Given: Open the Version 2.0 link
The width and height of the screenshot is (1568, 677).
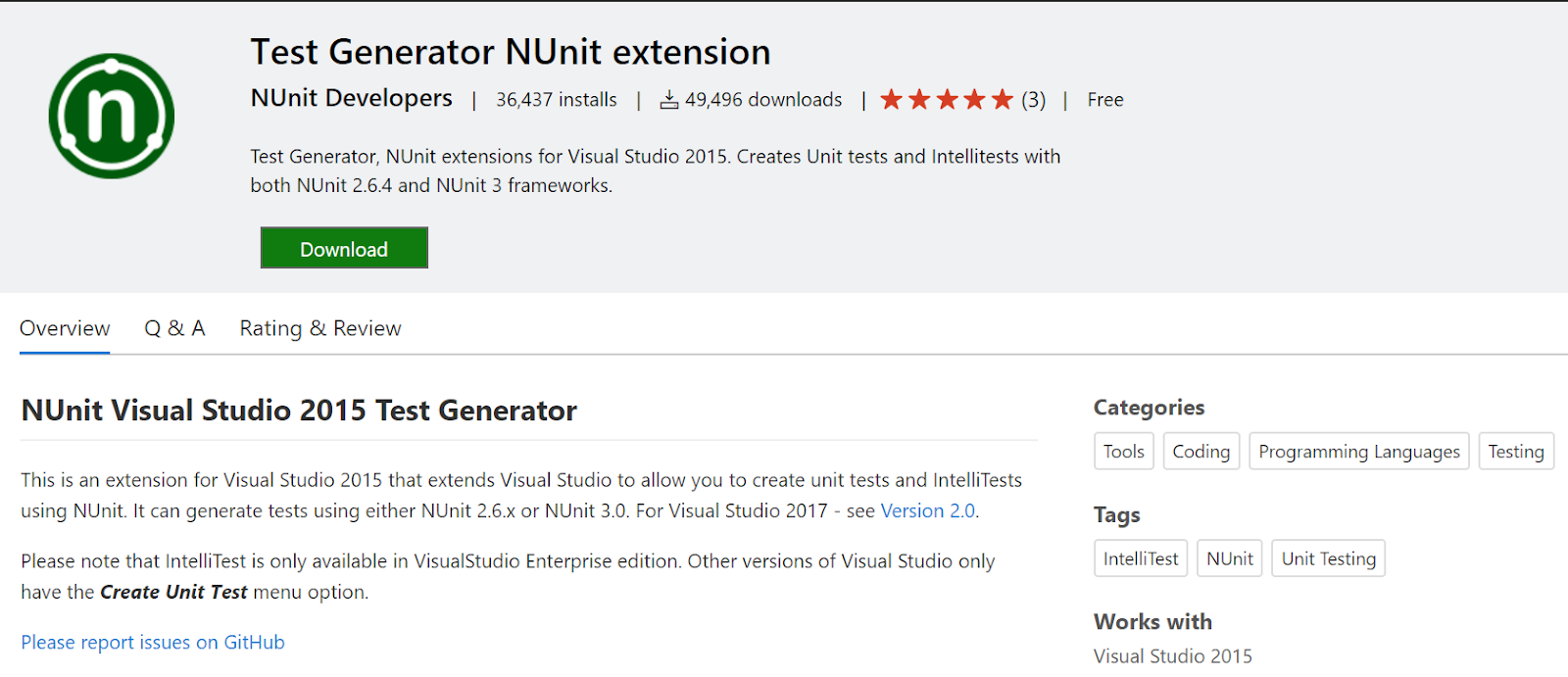Looking at the screenshot, I should (927, 510).
